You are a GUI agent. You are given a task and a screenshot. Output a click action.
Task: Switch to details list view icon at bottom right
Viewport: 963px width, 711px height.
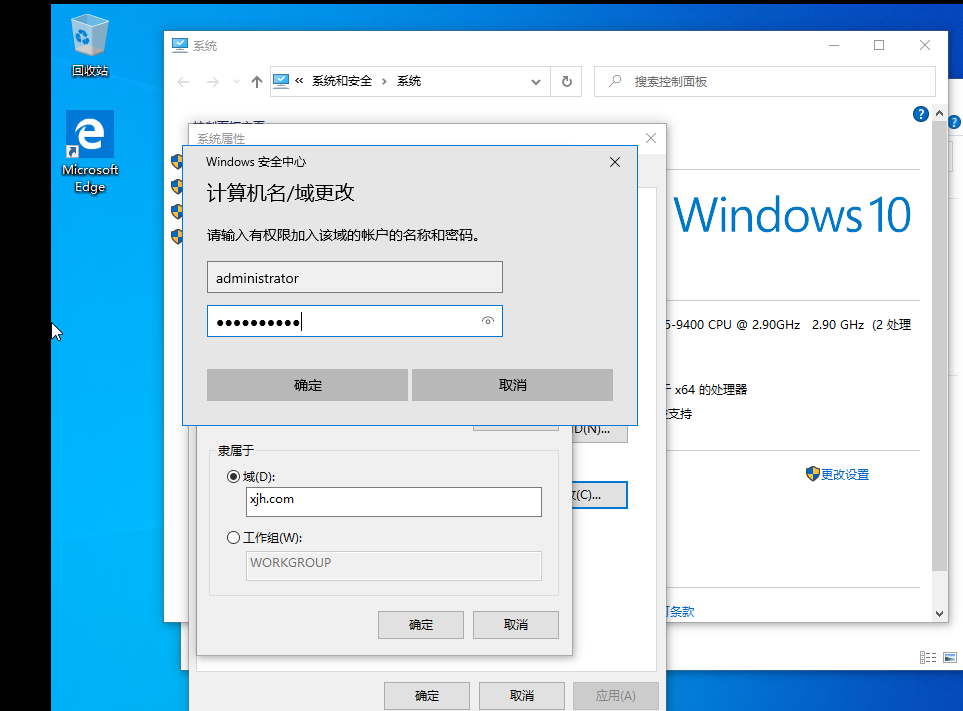pyautogui.click(x=927, y=658)
